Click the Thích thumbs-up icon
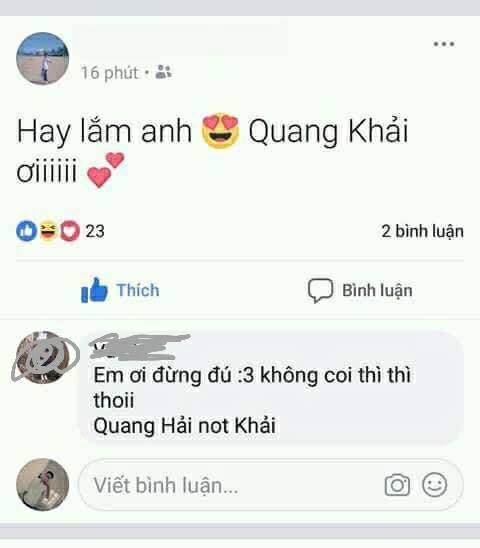Screen dimensions: 480x548 [94, 290]
